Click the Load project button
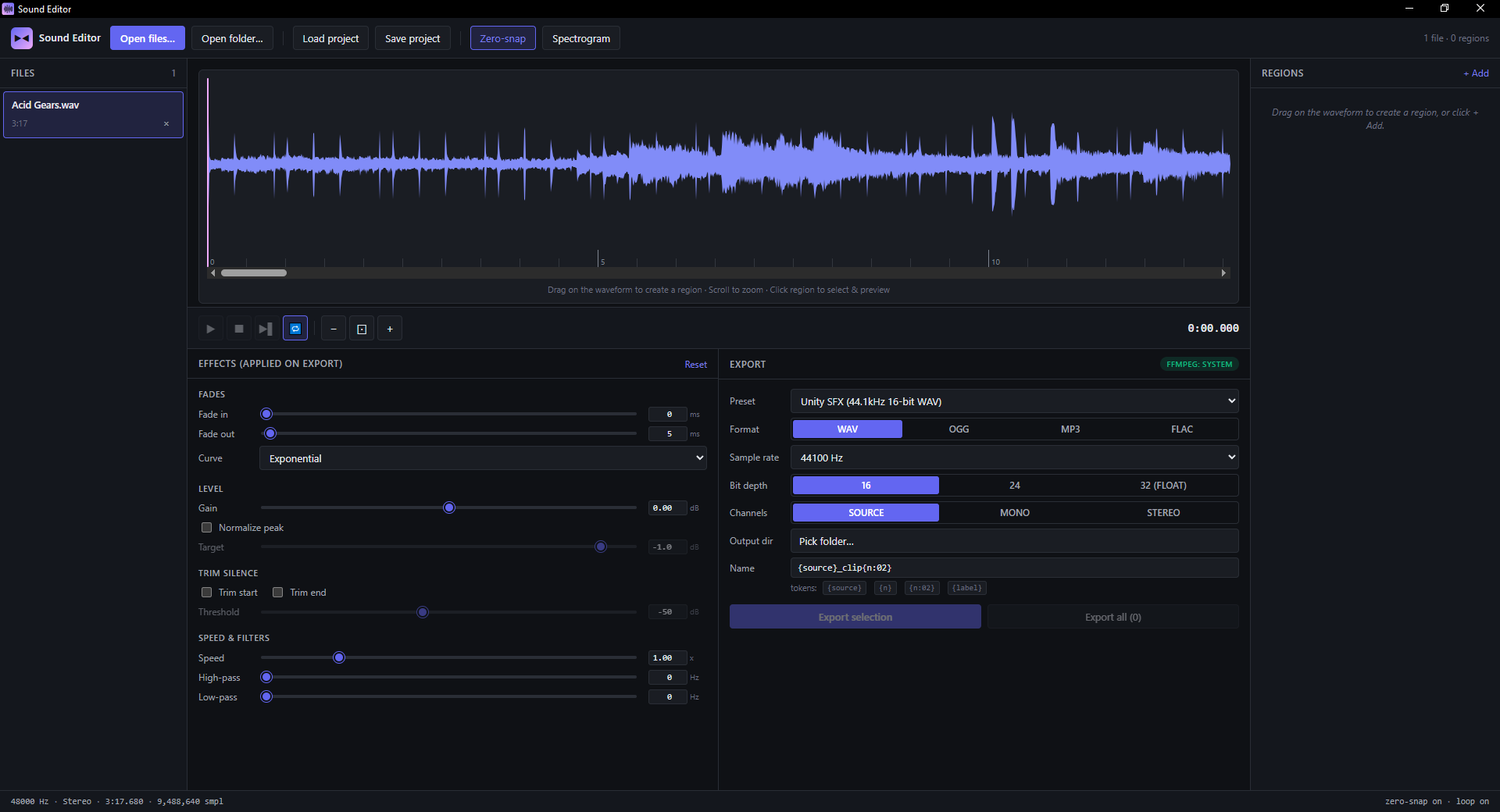The width and height of the screenshot is (1500, 812). click(x=330, y=38)
